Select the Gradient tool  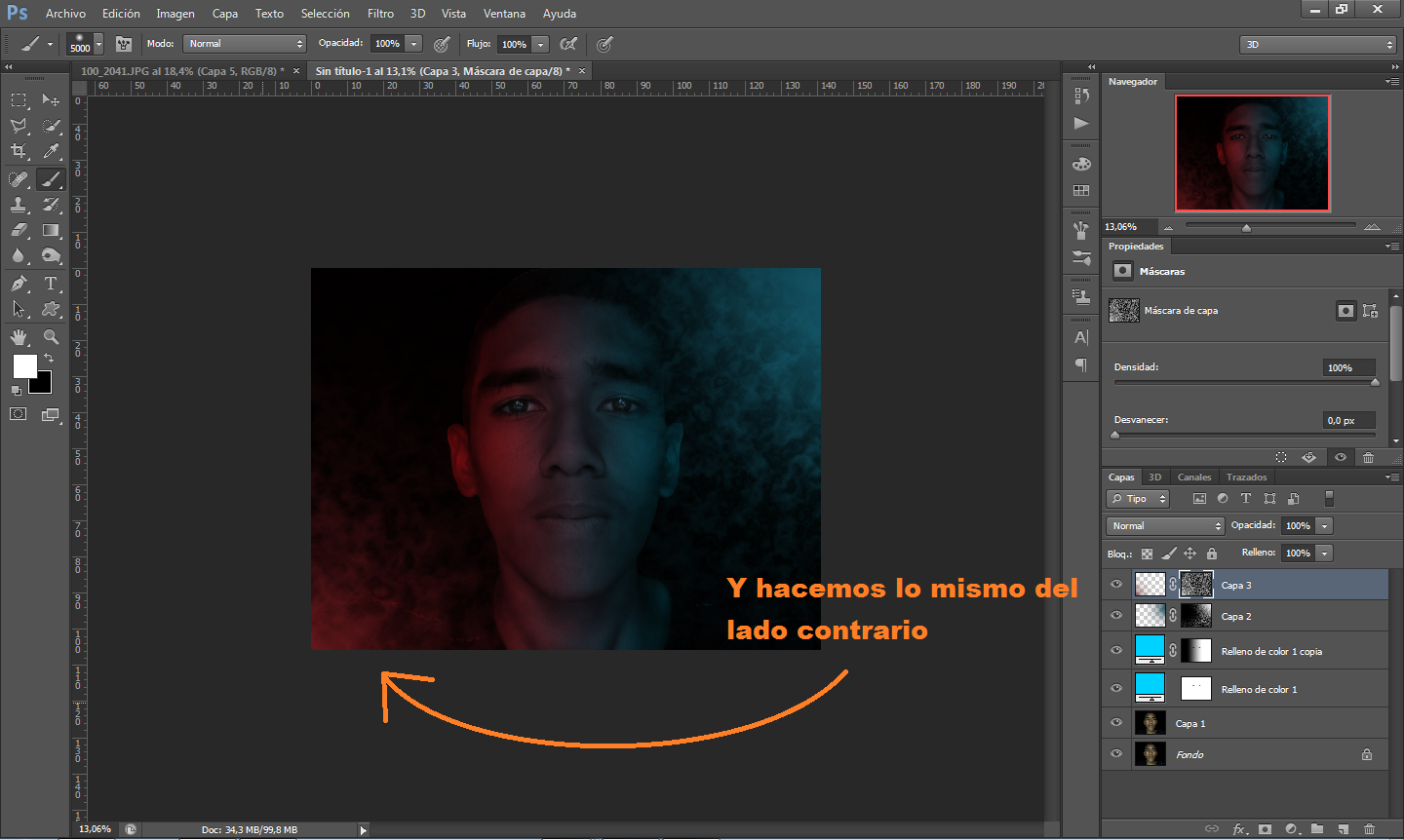coord(51,230)
